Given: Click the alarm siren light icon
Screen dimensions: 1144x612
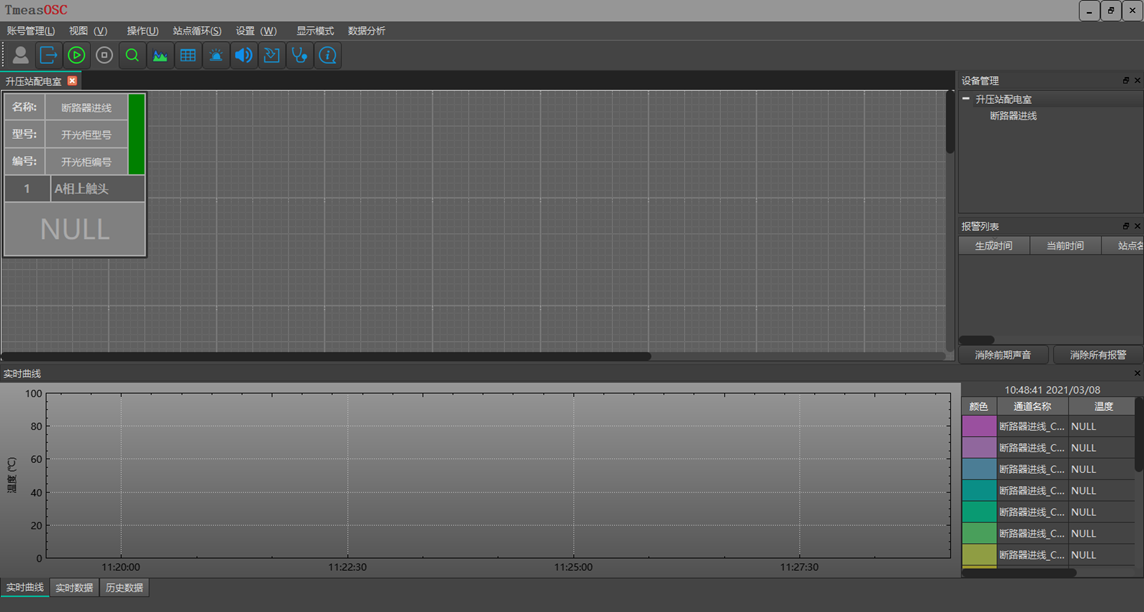Looking at the screenshot, I should coord(216,55).
